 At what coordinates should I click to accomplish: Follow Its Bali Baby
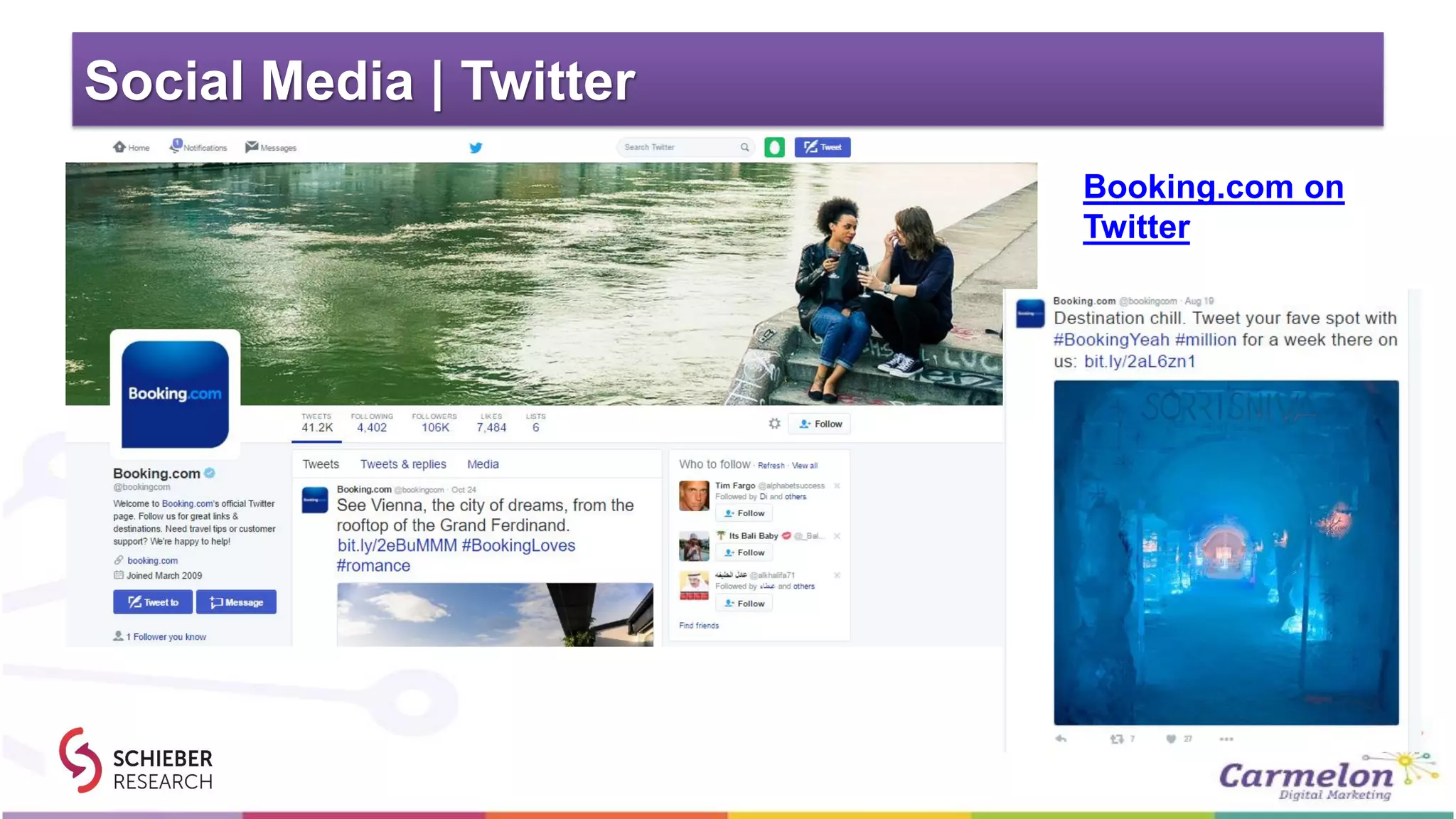[x=744, y=552]
